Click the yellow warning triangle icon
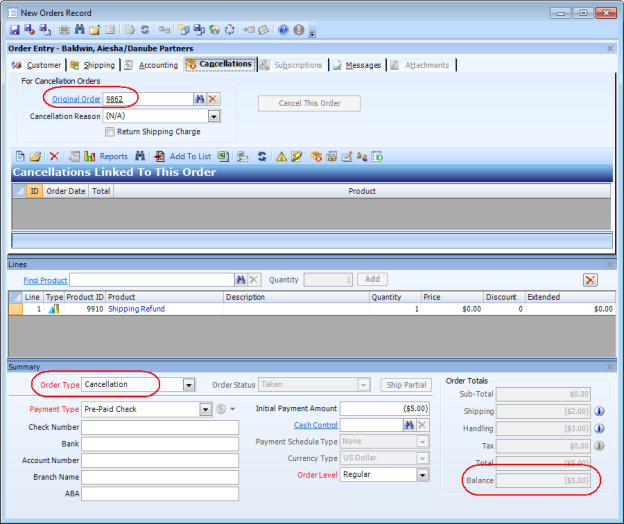 [281, 156]
